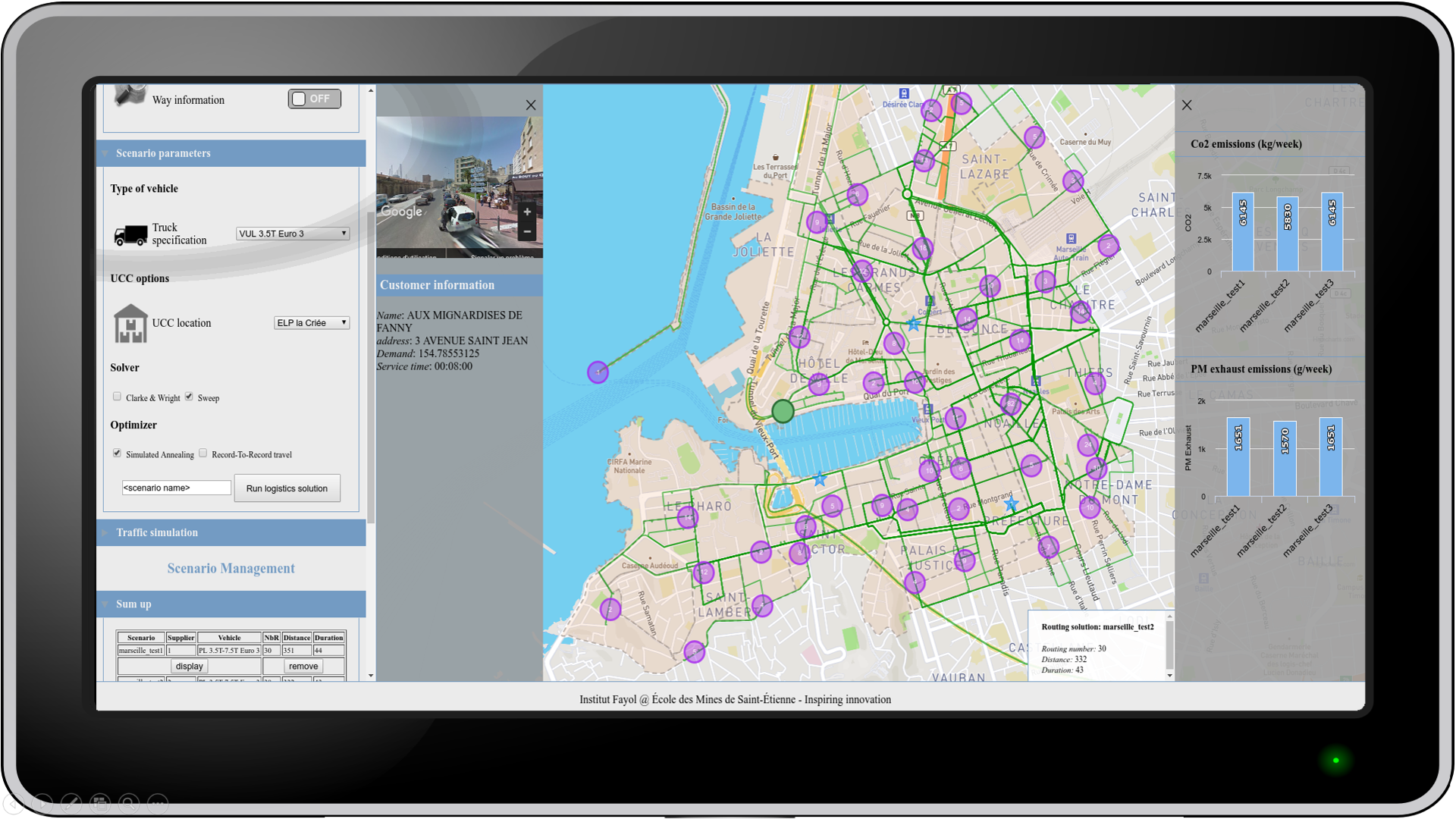This screenshot has height=819, width=1456.
Task: Uncheck the Sweep solver checkbox
Action: pyautogui.click(x=189, y=397)
